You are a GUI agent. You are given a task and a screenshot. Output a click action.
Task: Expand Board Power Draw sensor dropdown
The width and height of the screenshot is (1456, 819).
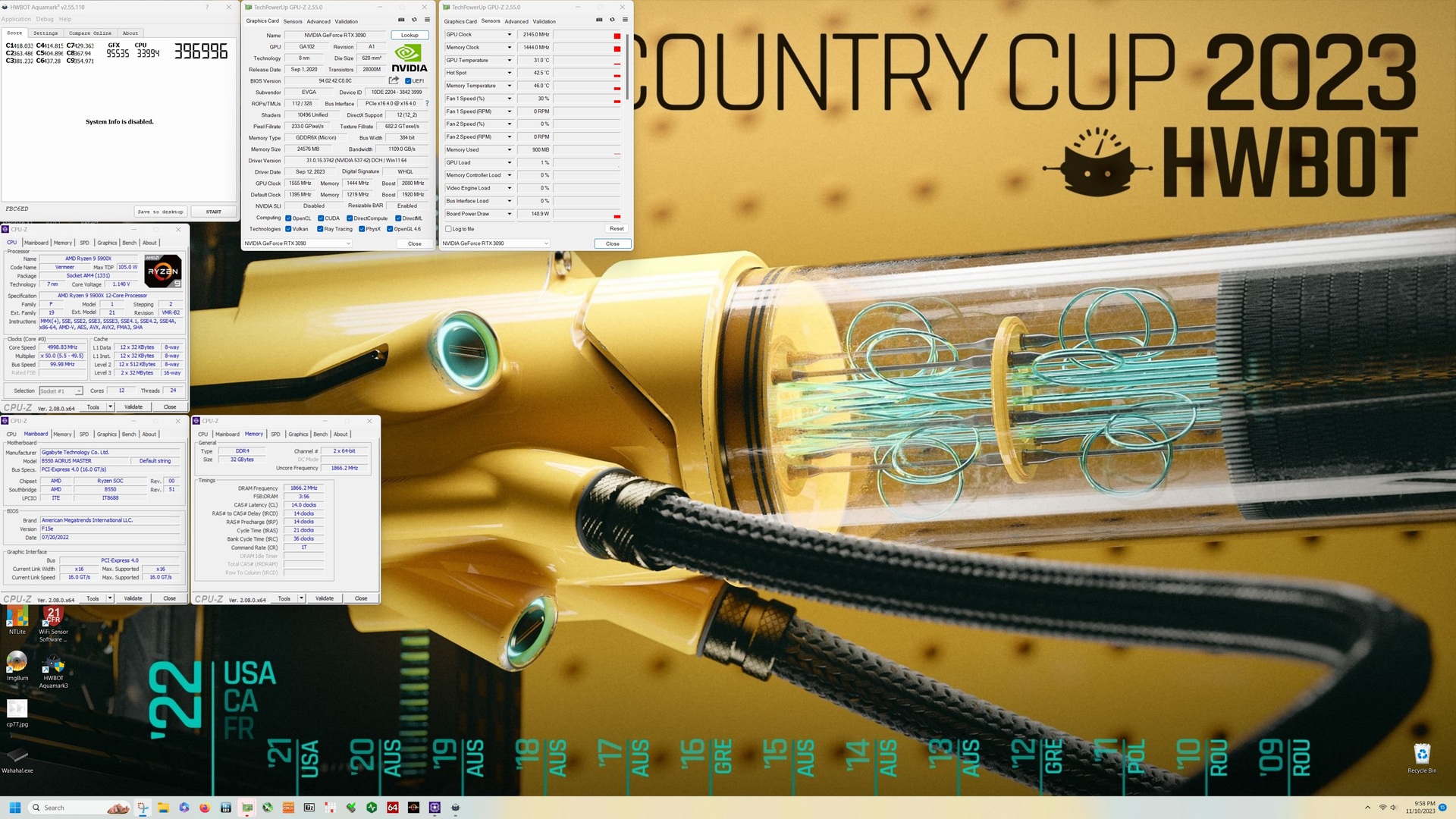click(x=509, y=214)
